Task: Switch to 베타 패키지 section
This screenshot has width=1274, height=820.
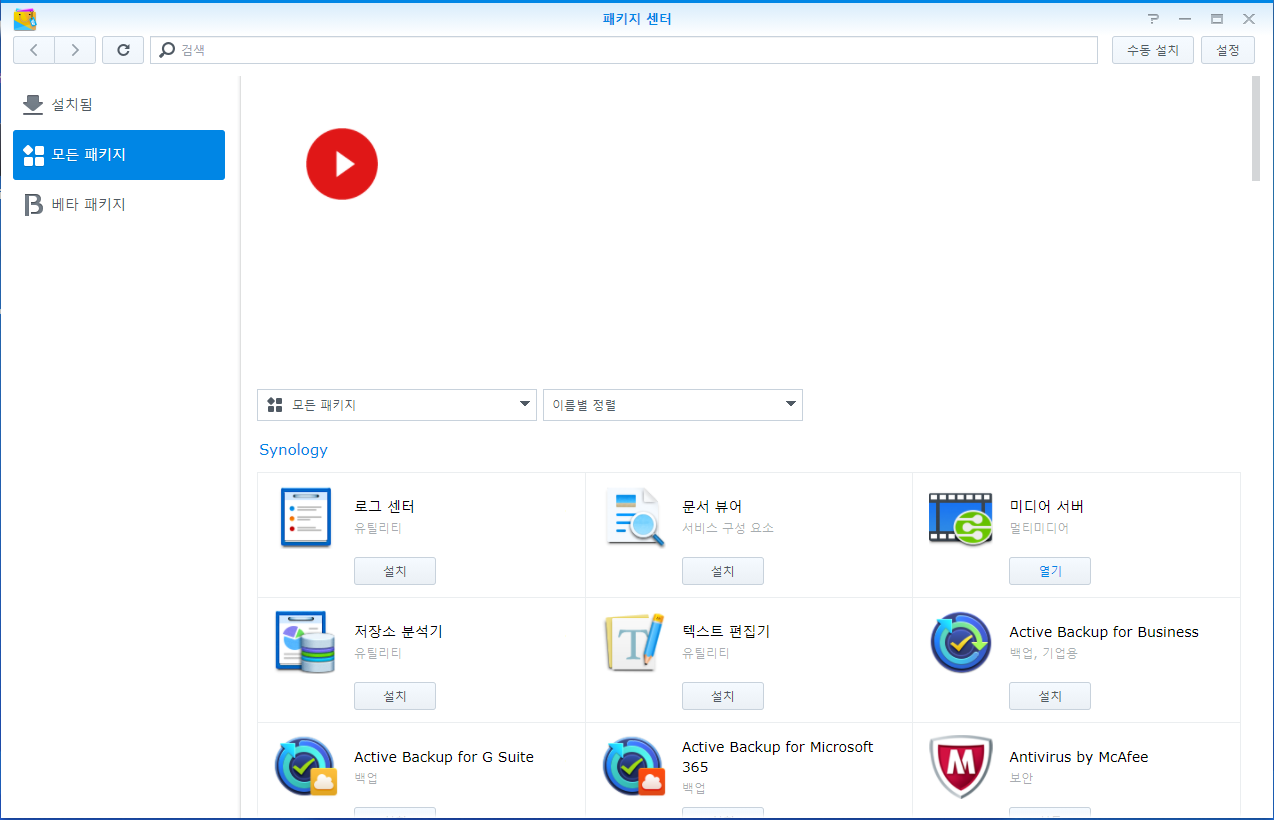Action: (x=119, y=205)
